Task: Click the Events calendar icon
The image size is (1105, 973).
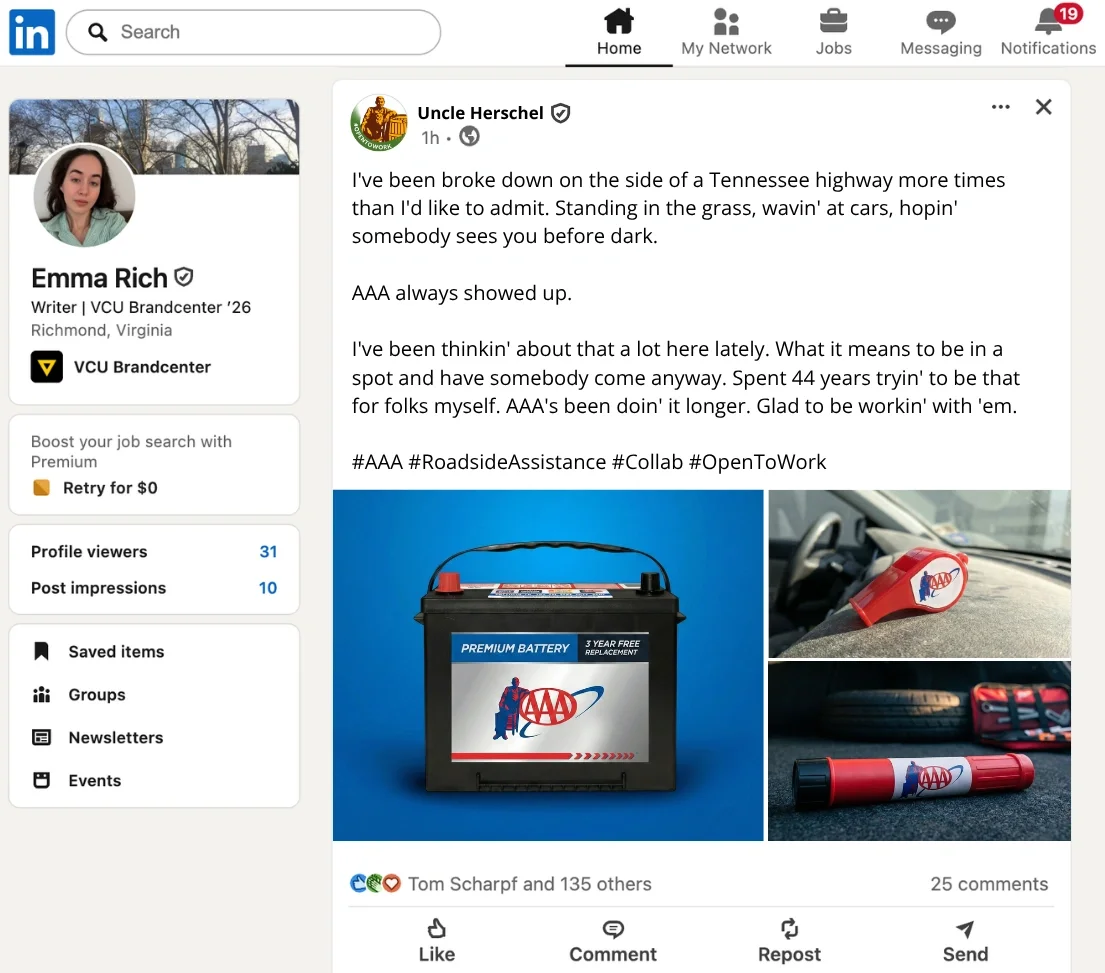Action: tap(42, 780)
